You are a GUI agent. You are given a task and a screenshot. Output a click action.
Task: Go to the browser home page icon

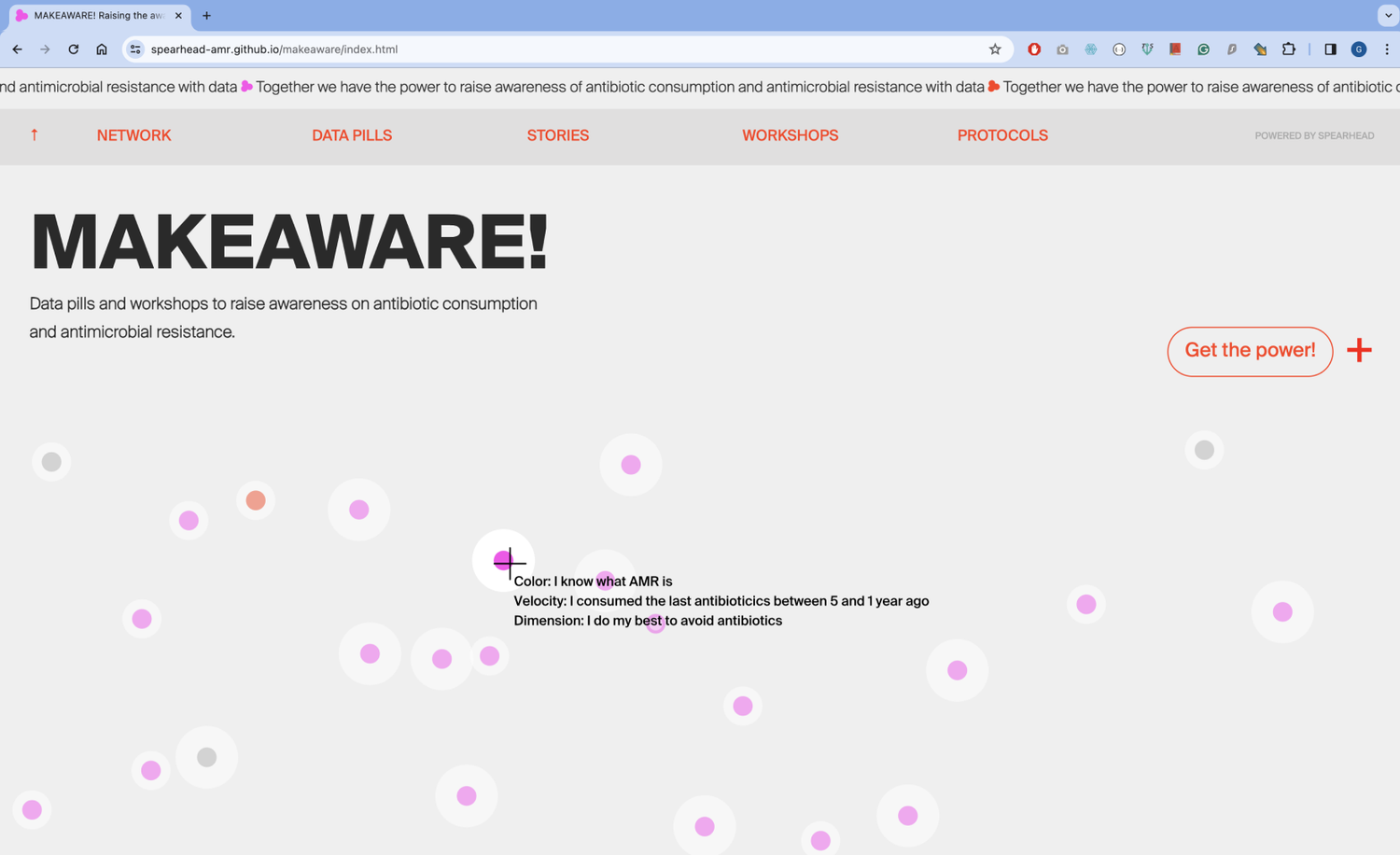coord(102,49)
